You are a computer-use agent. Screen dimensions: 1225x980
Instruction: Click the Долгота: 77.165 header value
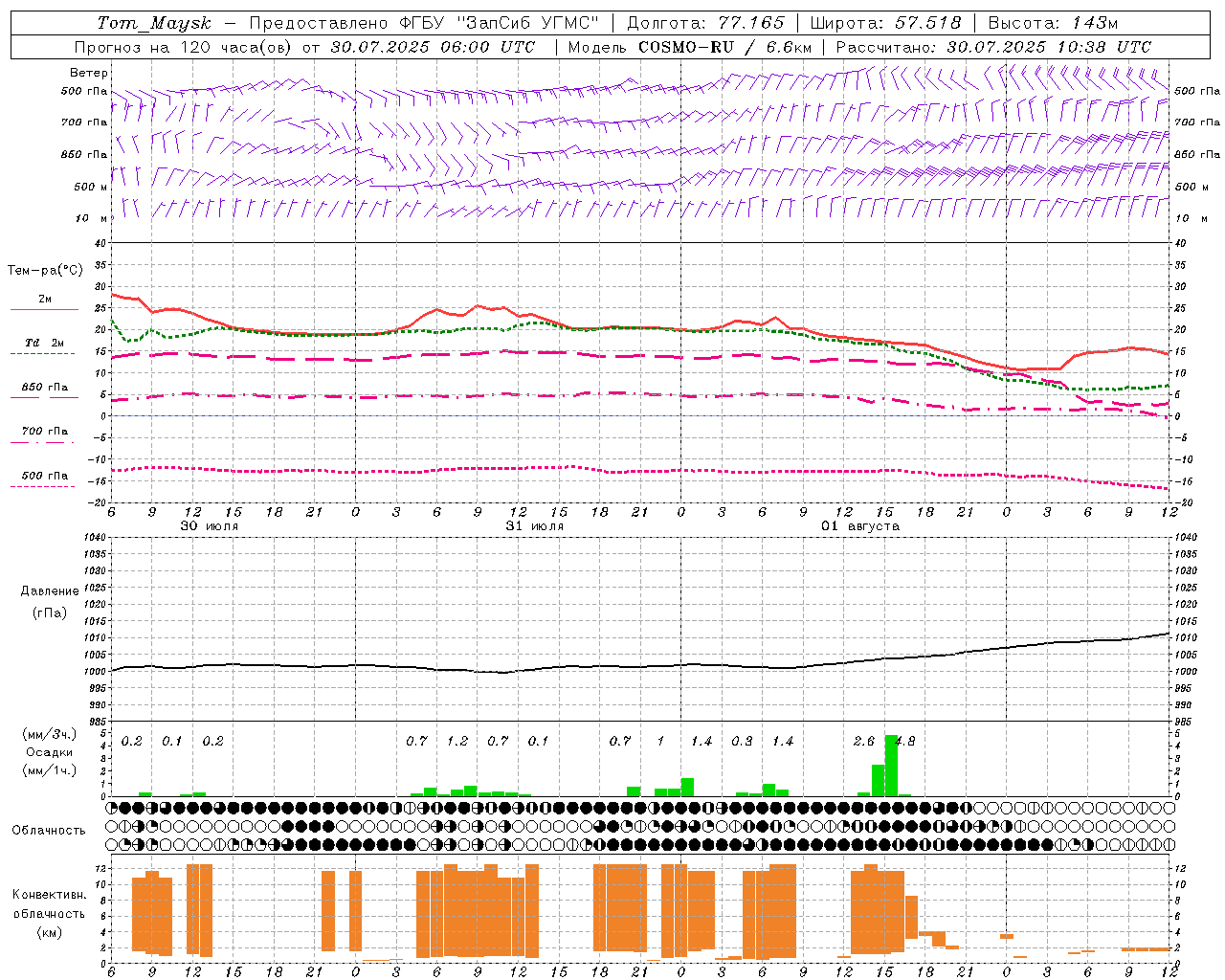coord(705,23)
